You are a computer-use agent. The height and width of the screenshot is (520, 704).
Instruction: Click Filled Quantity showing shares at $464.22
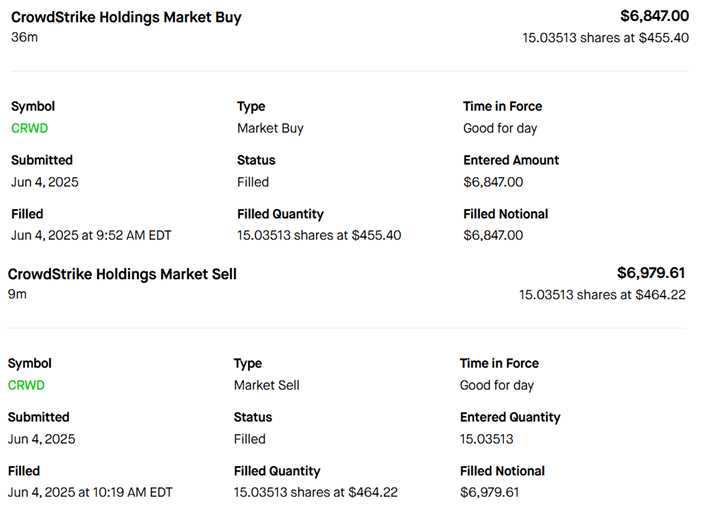pyautogui.click(x=316, y=492)
